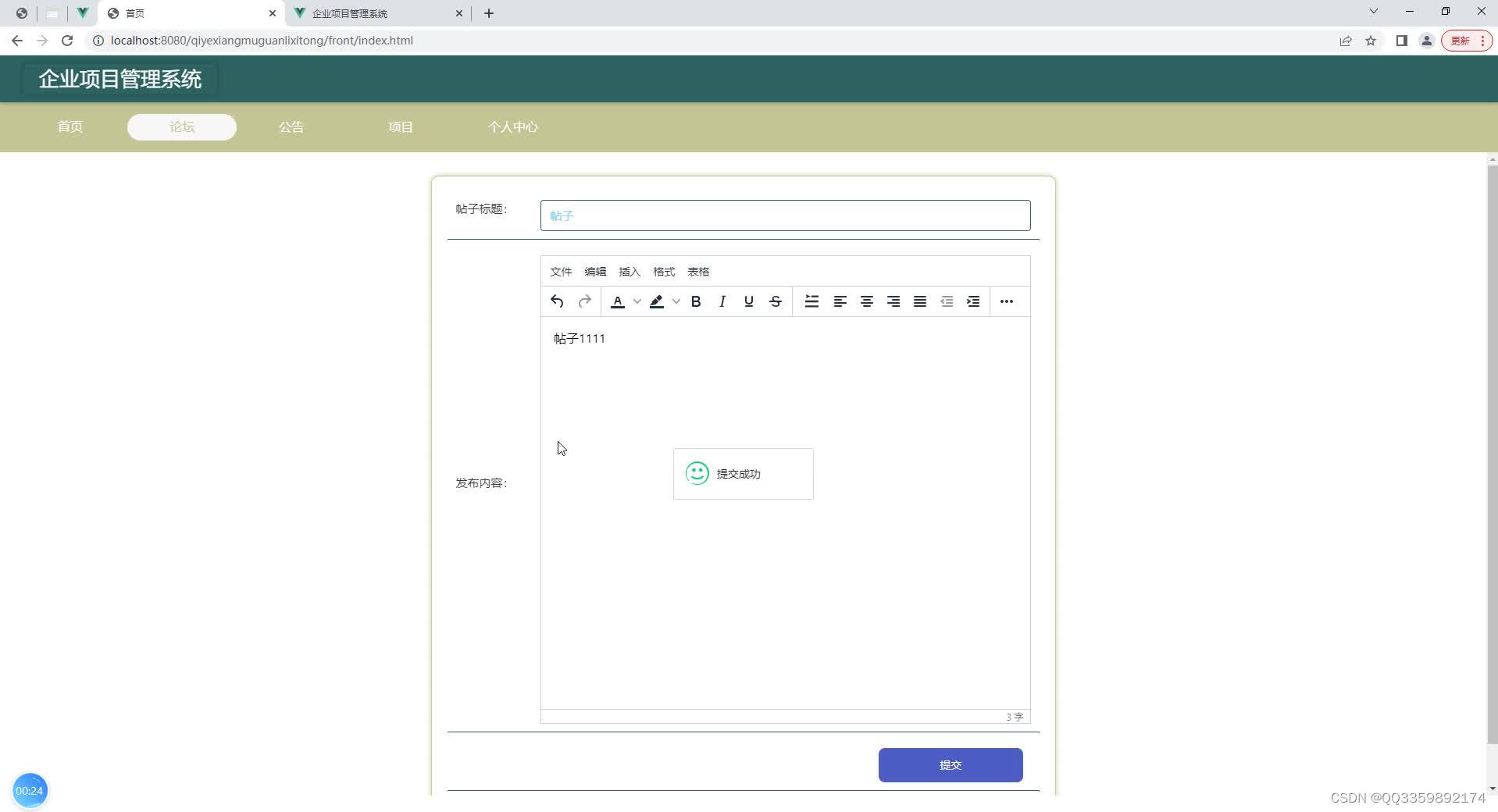Open line height options
The image size is (1498, 812).
[x=812, y=301]
